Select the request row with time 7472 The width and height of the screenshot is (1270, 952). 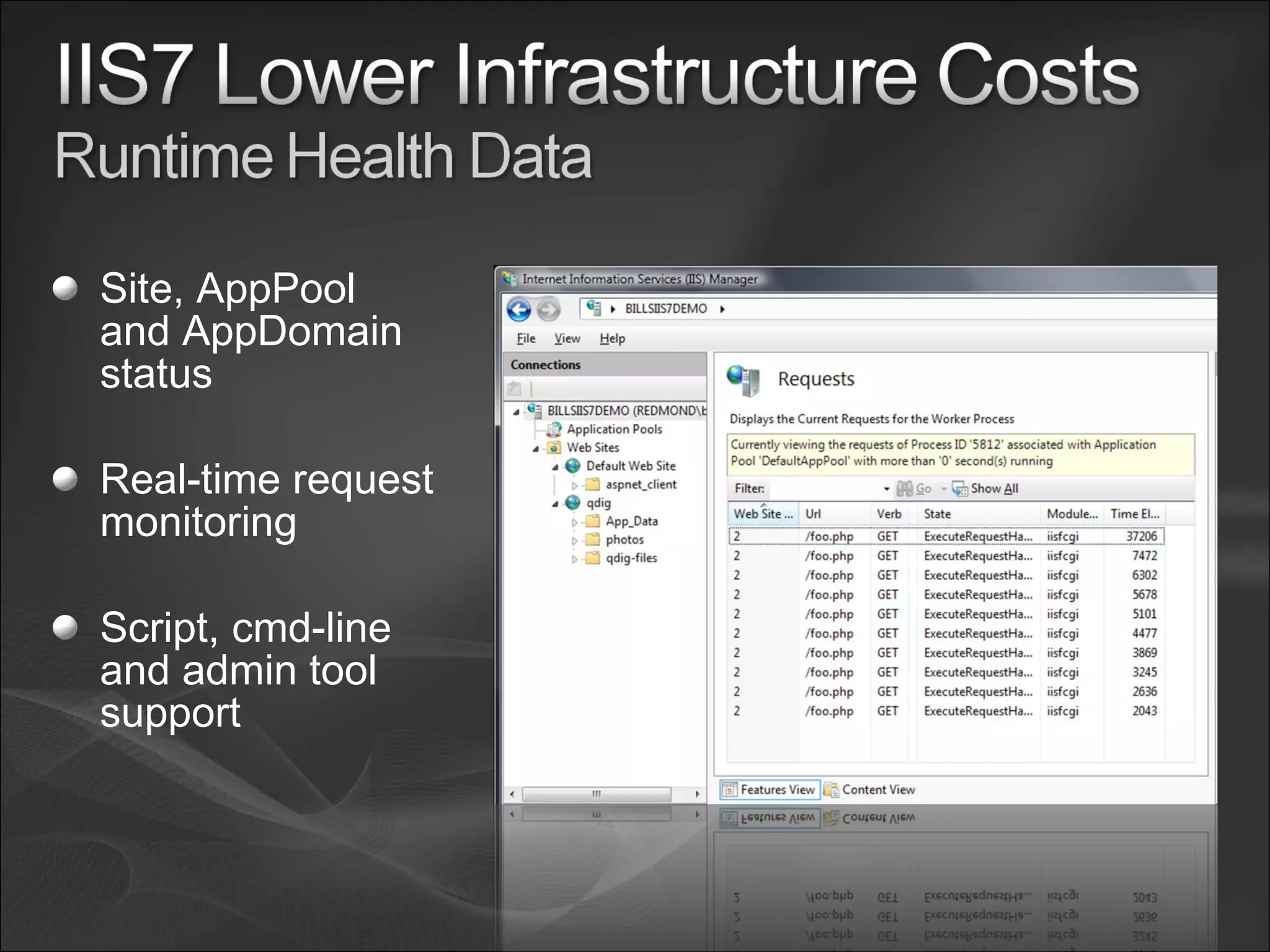click(946, 556)
